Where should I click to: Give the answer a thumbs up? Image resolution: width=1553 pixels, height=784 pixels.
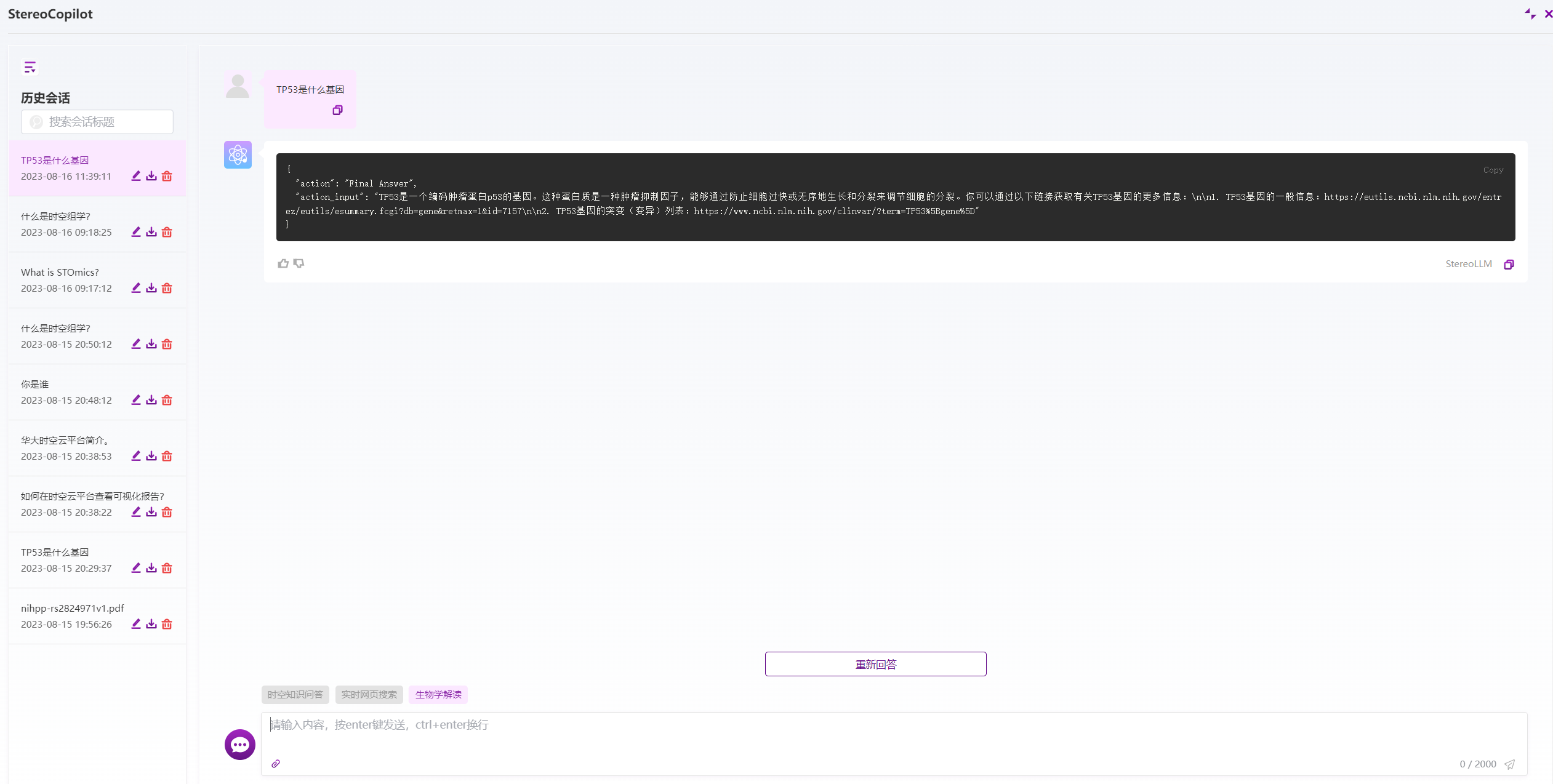click(283, 263)
